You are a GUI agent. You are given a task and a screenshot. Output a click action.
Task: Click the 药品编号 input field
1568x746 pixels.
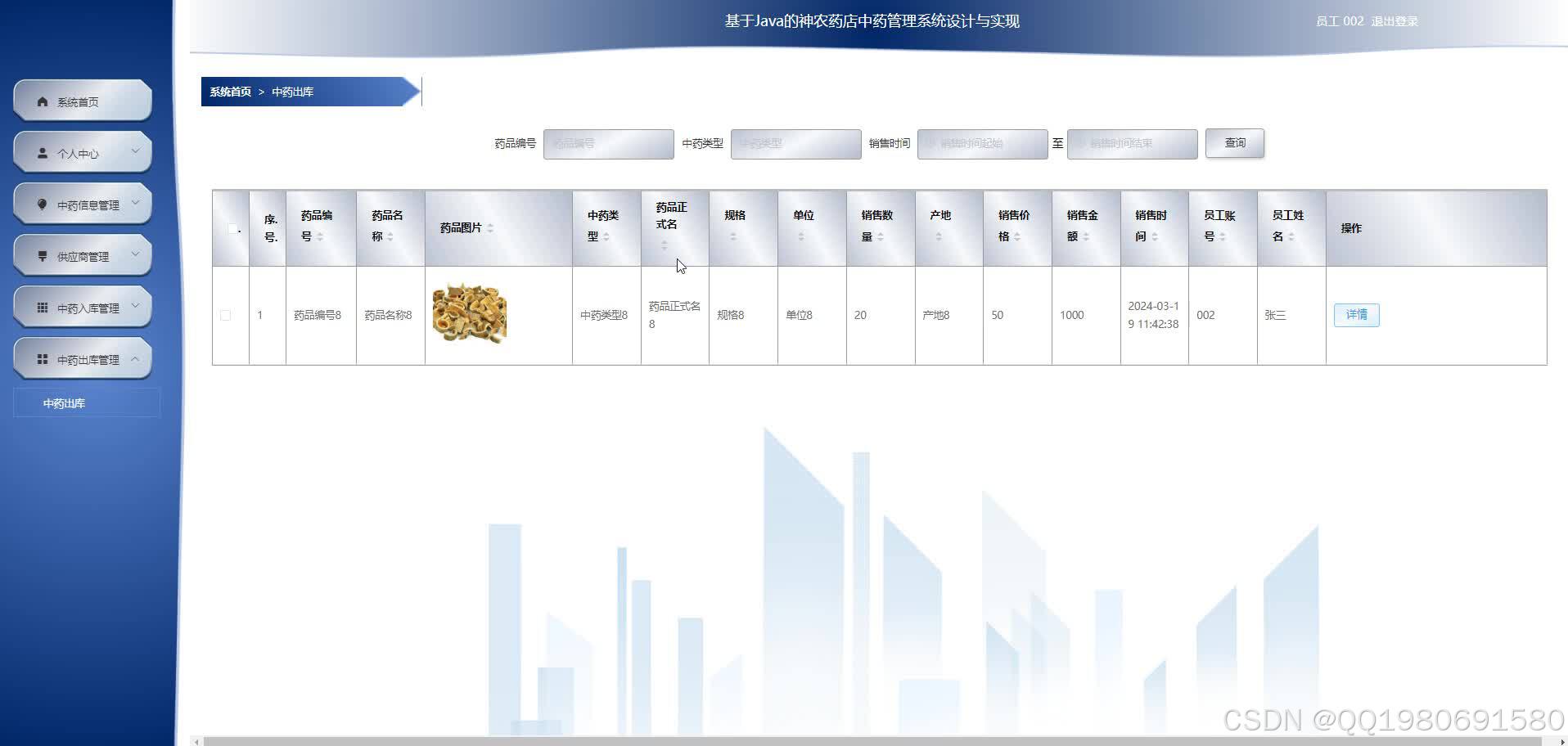click(x=608, y=143)
